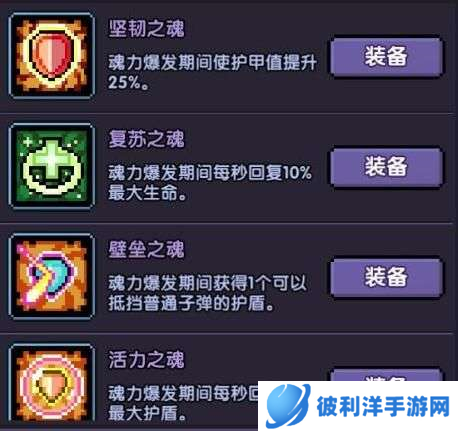
Task: Choose the 壁垒之魂 crescent shield icon
Action: (x=52, y=276)
